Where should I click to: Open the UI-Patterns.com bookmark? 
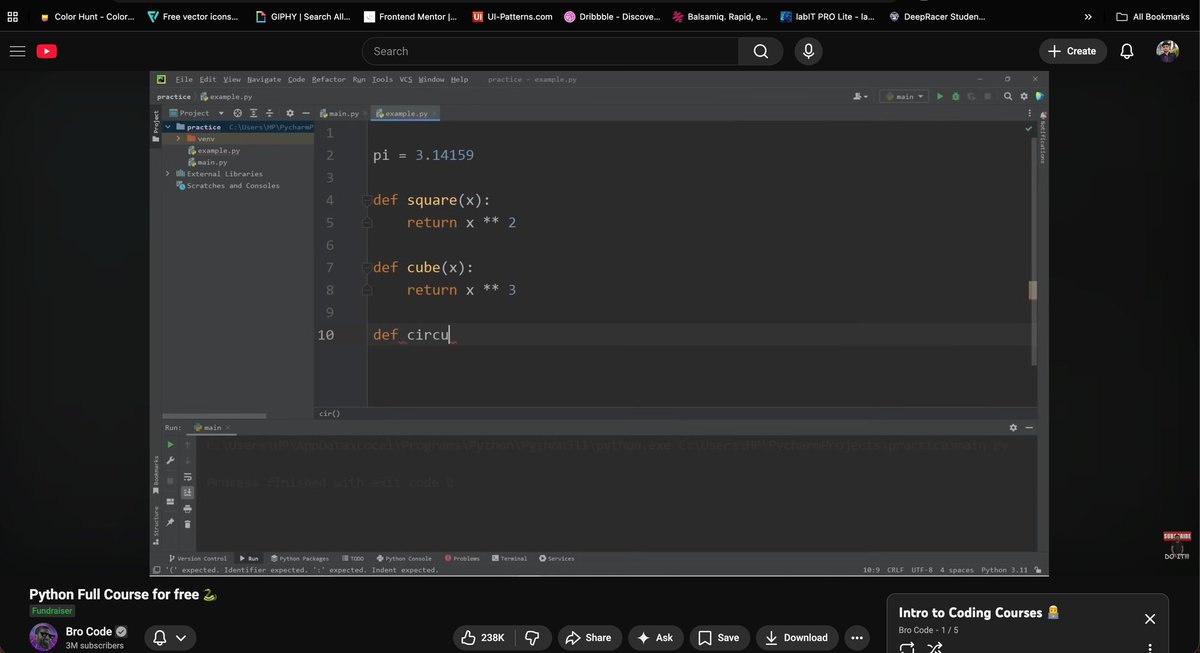click(512, 16)
